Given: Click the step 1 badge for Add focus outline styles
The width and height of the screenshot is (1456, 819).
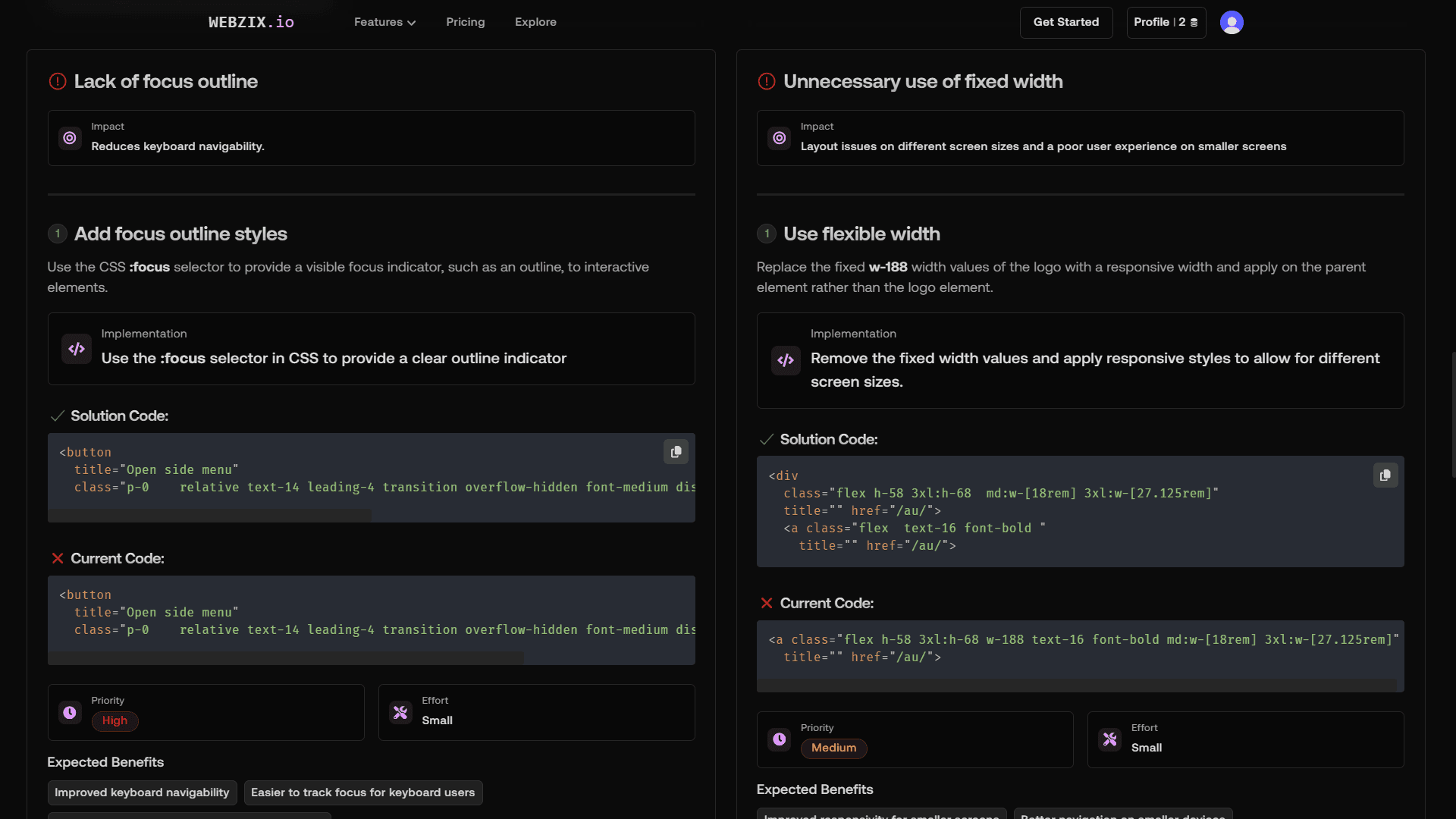Looking at the screenshot, I should click(x=58, y=234).
